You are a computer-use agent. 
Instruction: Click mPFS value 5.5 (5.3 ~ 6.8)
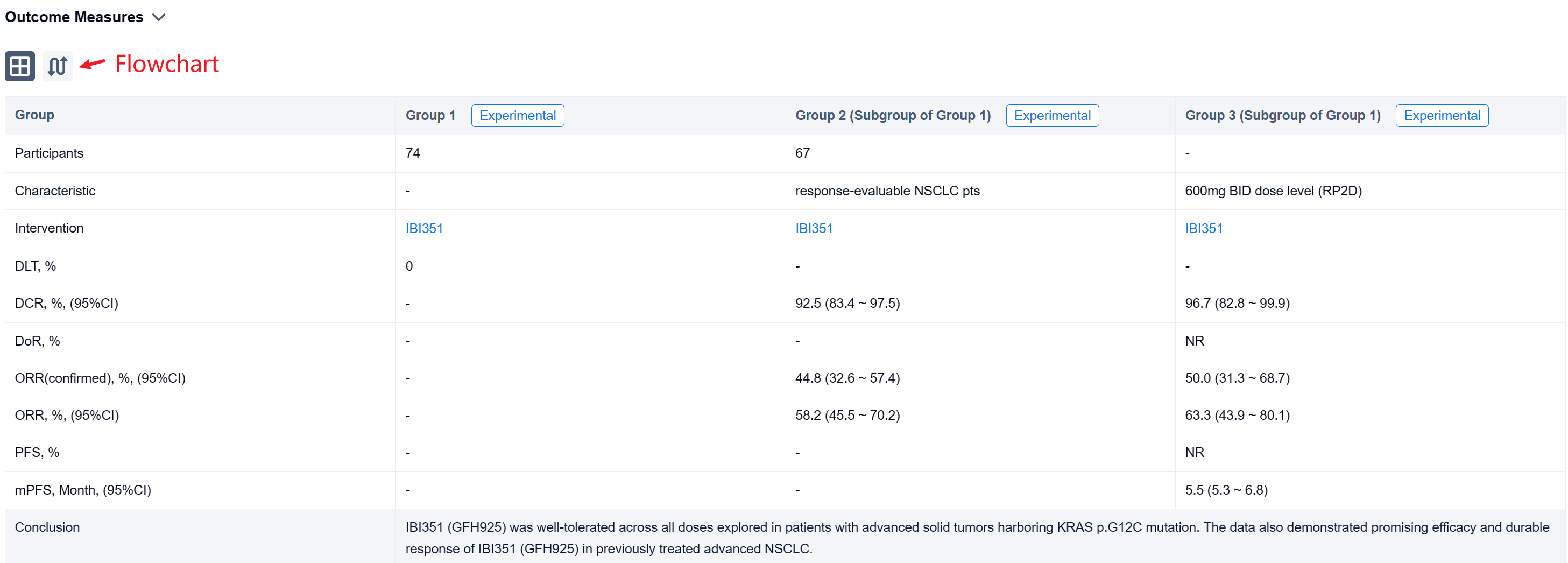tap(1225, 490)
